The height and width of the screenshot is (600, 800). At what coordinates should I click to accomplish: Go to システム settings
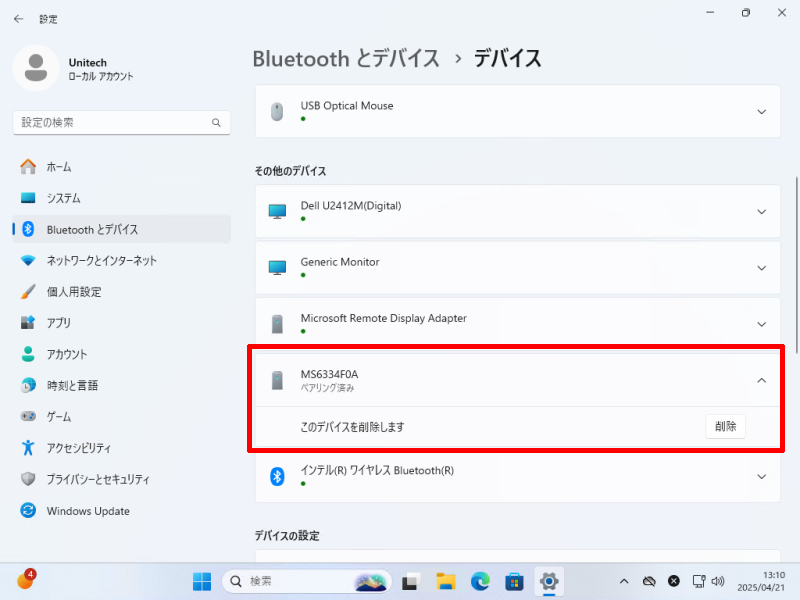tap(121, 198)
